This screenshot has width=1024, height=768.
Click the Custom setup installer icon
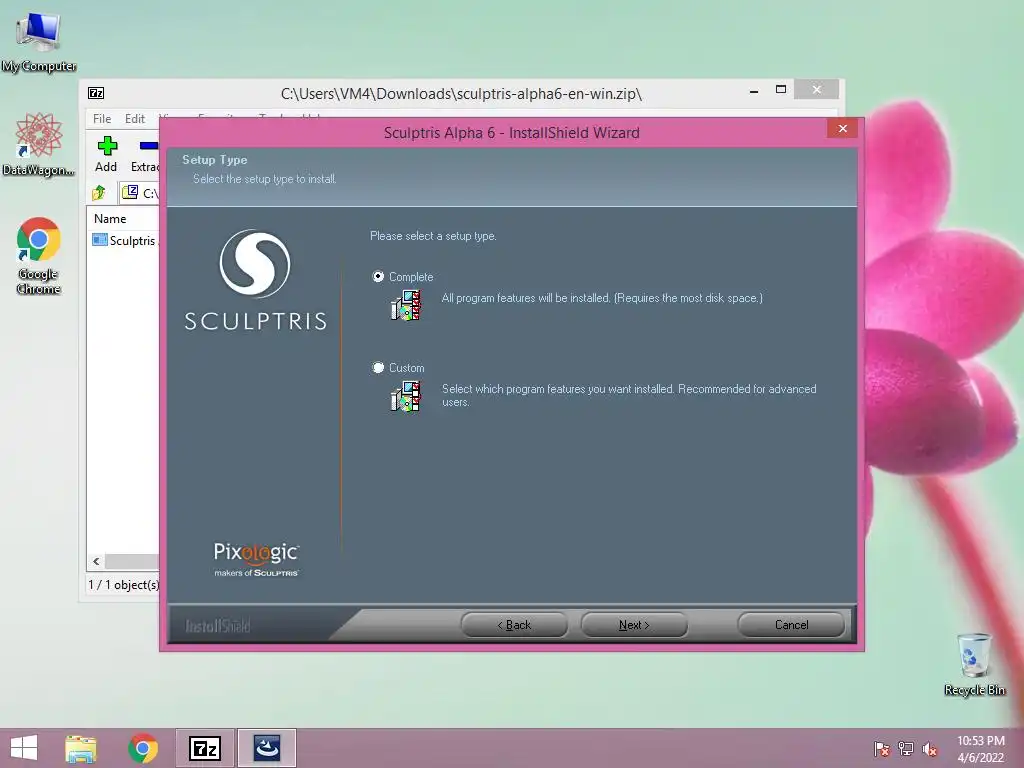pos(406,397)
